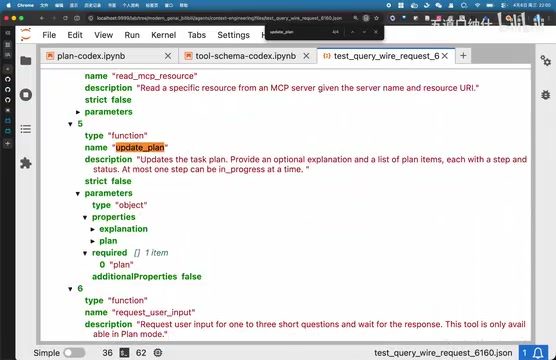This screenshot has height=360, width=556.
Task: Open the Settings menu
Action: coord(233,35)
